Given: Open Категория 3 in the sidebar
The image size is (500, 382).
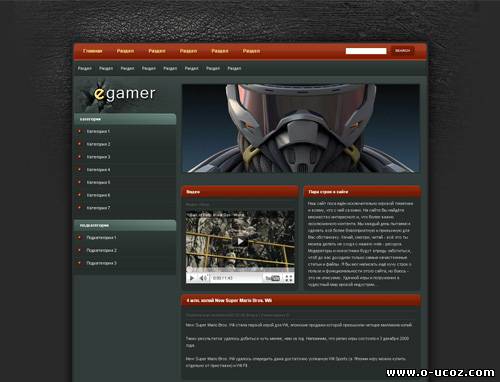Looking at the screenshot, I should 98,157.
